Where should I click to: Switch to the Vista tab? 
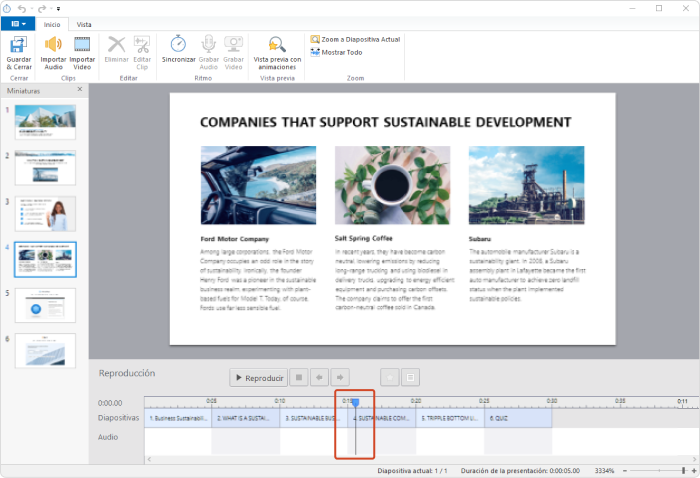[84, 25]
